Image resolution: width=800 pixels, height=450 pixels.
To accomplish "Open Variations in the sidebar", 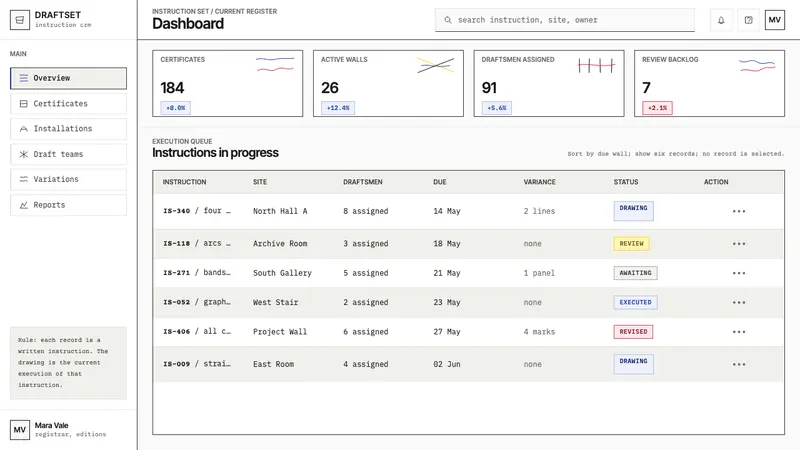I will tap(68, 179).
